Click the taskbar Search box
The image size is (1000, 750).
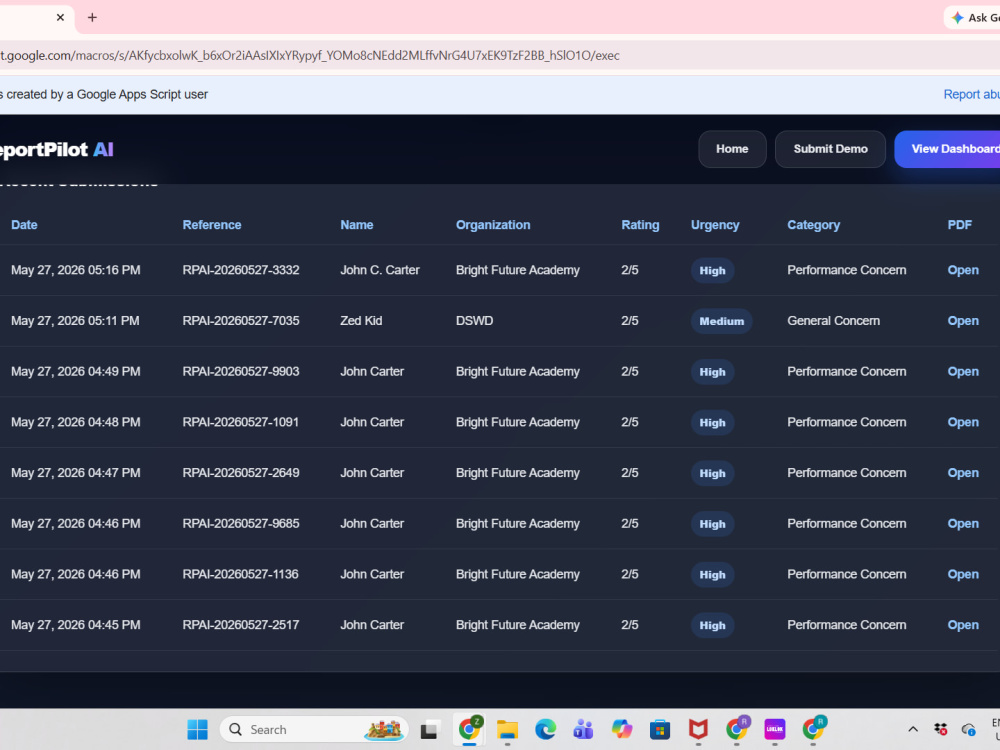(x=314, y=729)
